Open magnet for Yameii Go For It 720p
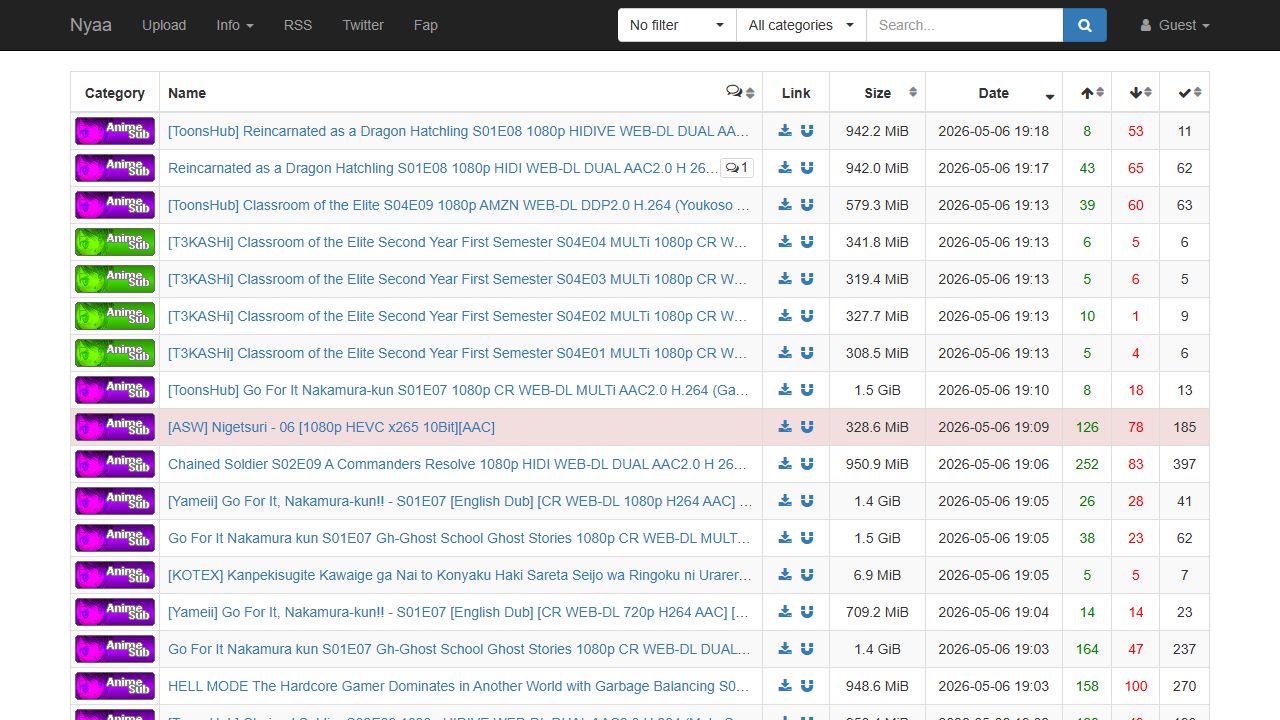Viewport: 1280px width, 720px height. [807, 612]
